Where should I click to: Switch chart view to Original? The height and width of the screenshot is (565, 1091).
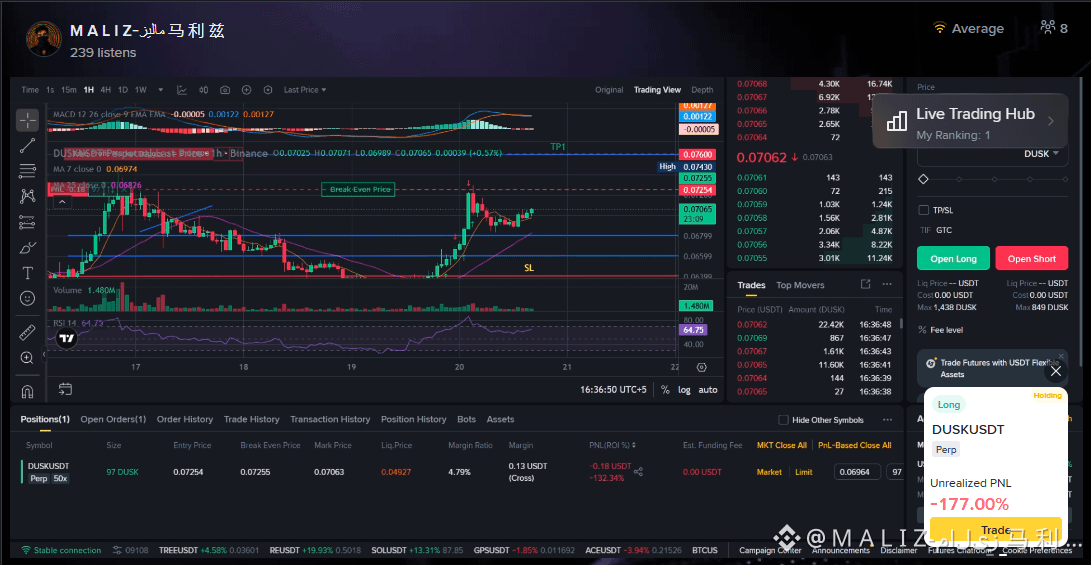pyautogui.click(x=609, y=90)
